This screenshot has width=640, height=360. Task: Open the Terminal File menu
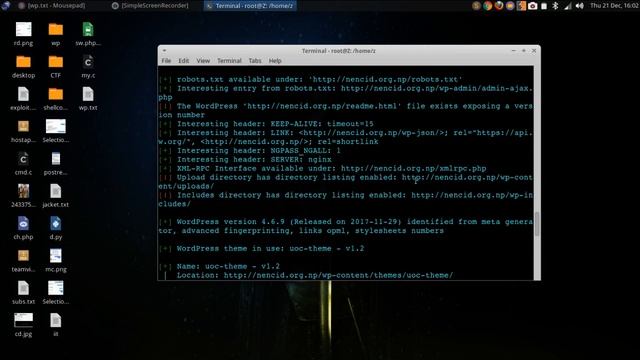pos(166,61)
